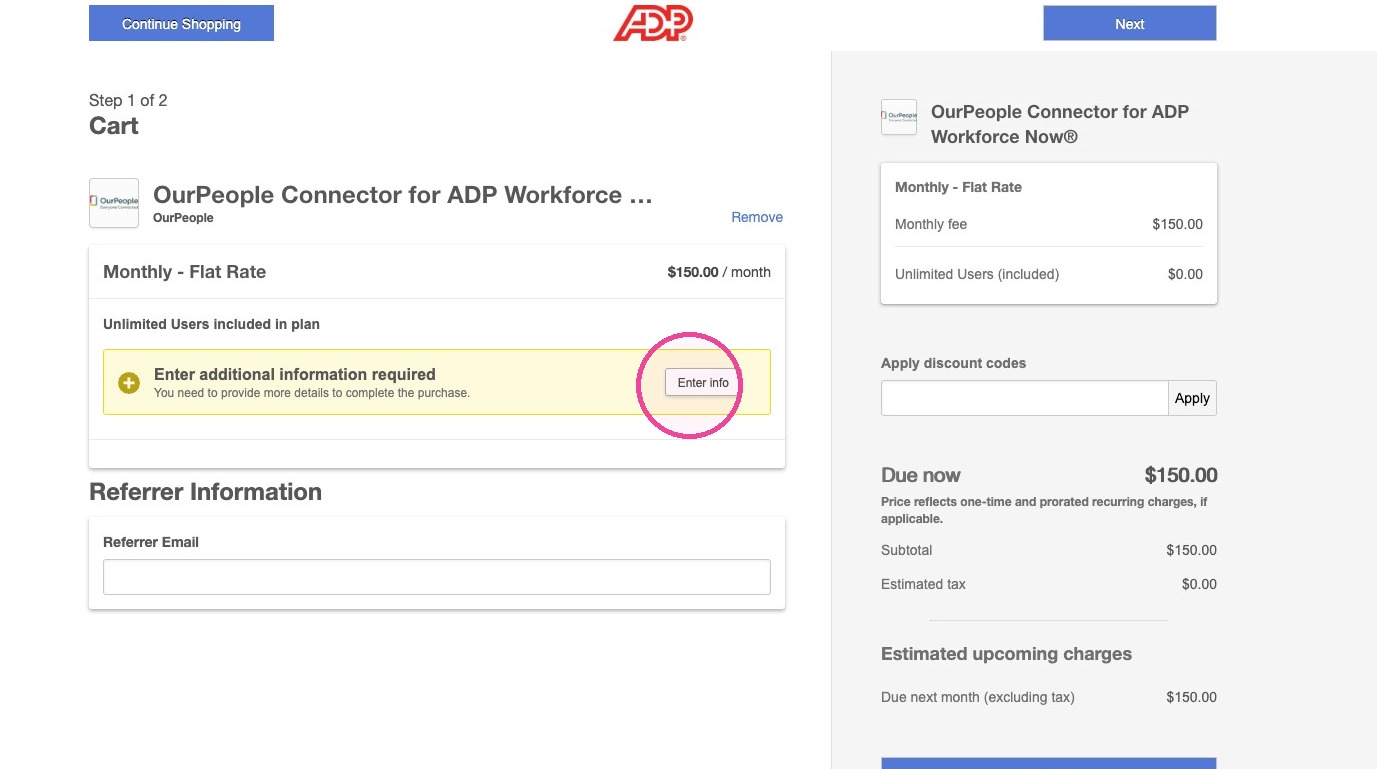Select the cart product title 'OurPeople Connector for ADP Workforce …'

point(403,195)
